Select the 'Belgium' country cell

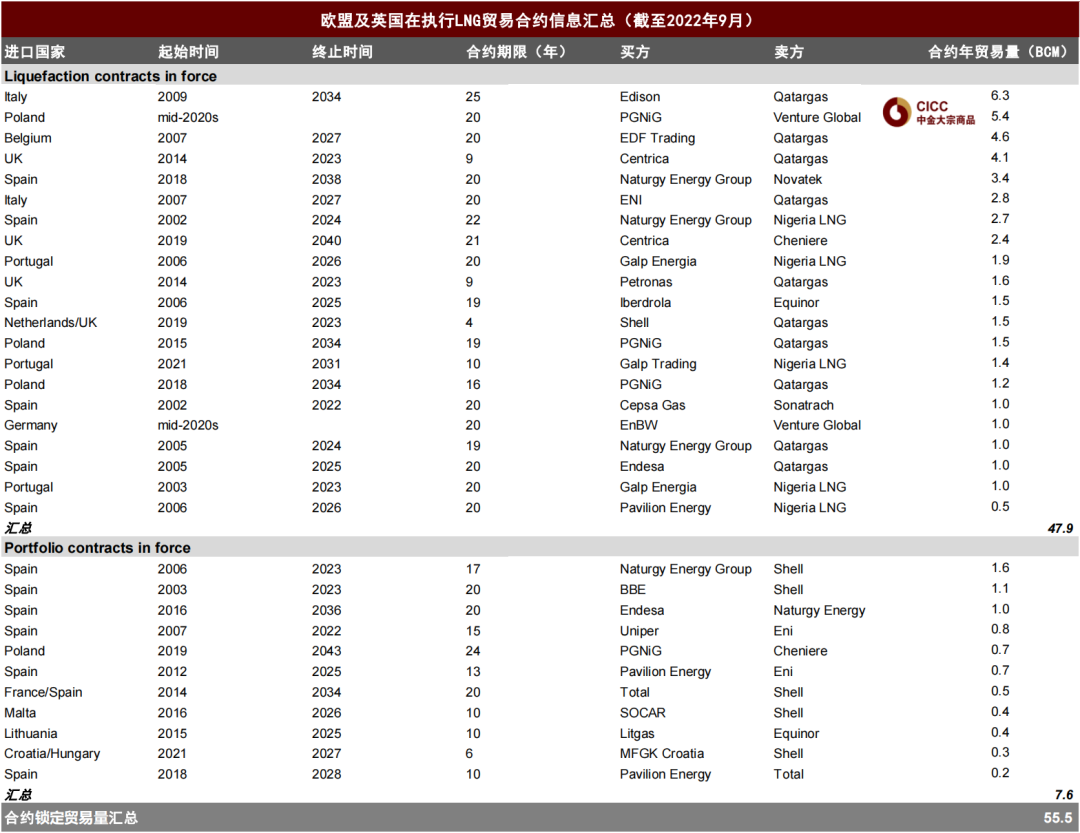coord(28,138)
